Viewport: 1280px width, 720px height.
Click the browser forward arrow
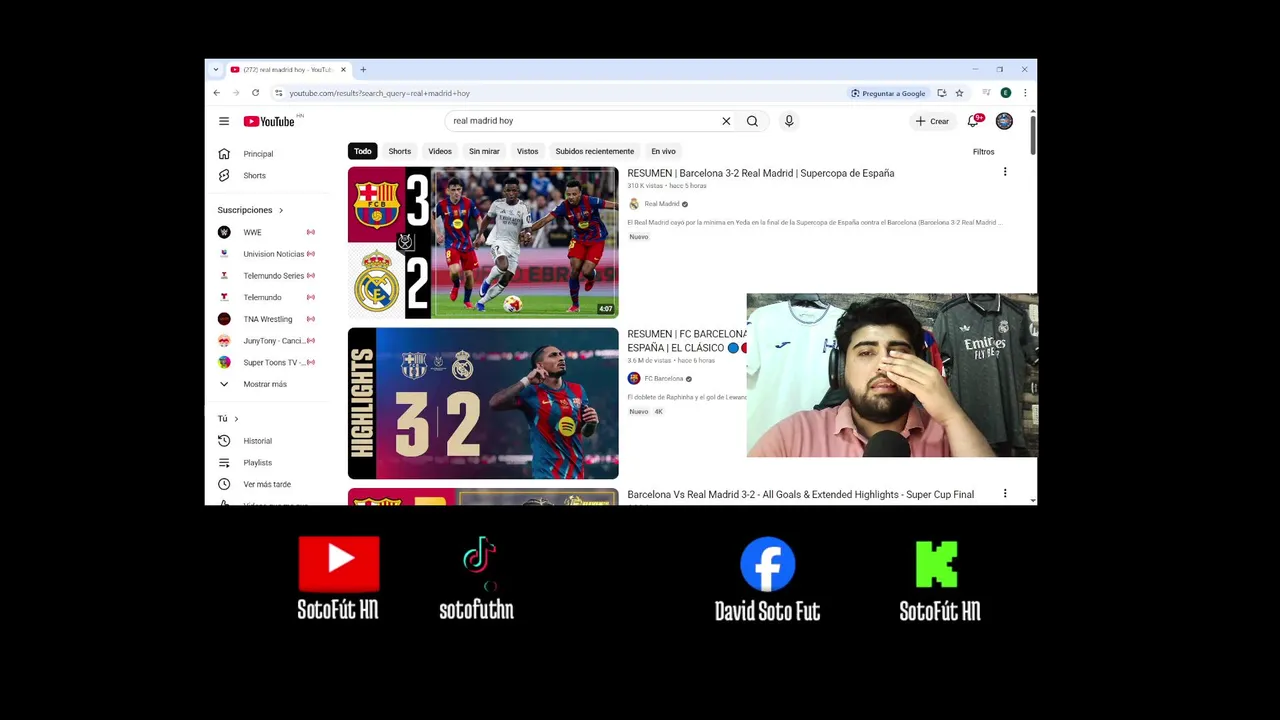[236, 93]
